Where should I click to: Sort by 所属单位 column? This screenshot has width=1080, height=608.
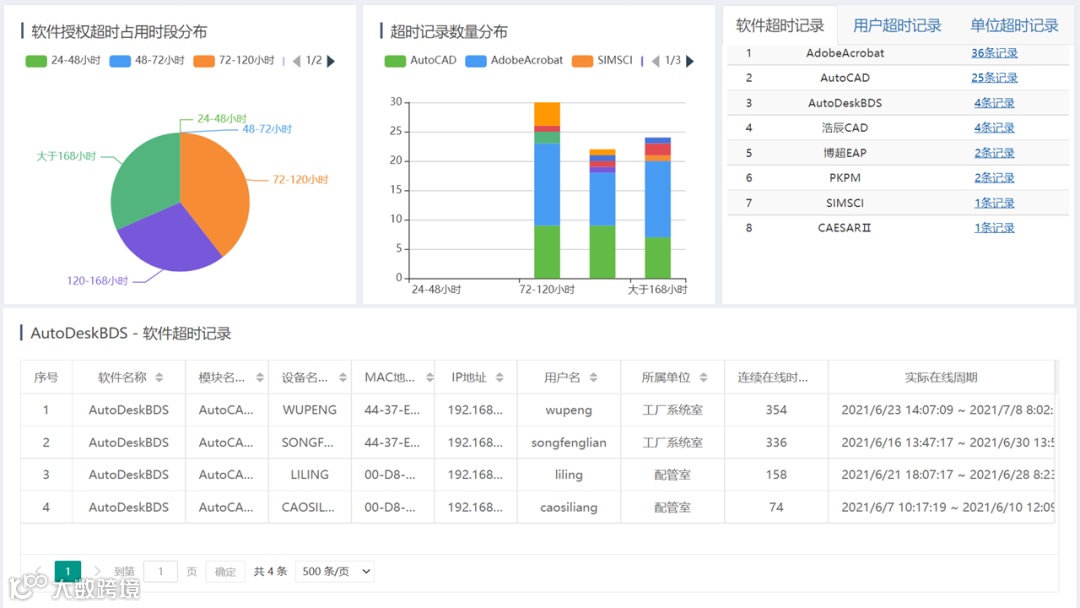[703, 377]
